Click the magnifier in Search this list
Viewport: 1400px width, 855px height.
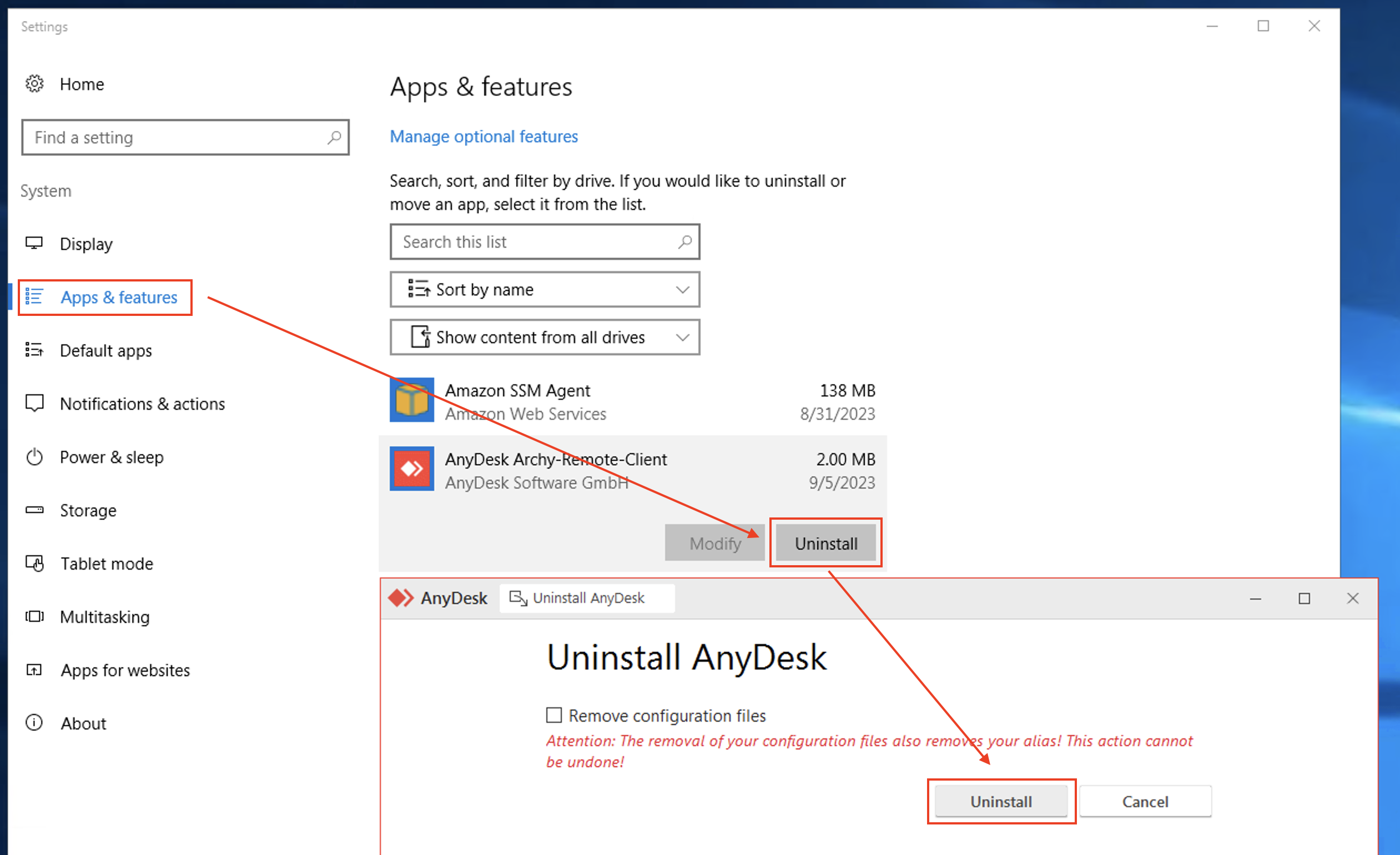684,242
